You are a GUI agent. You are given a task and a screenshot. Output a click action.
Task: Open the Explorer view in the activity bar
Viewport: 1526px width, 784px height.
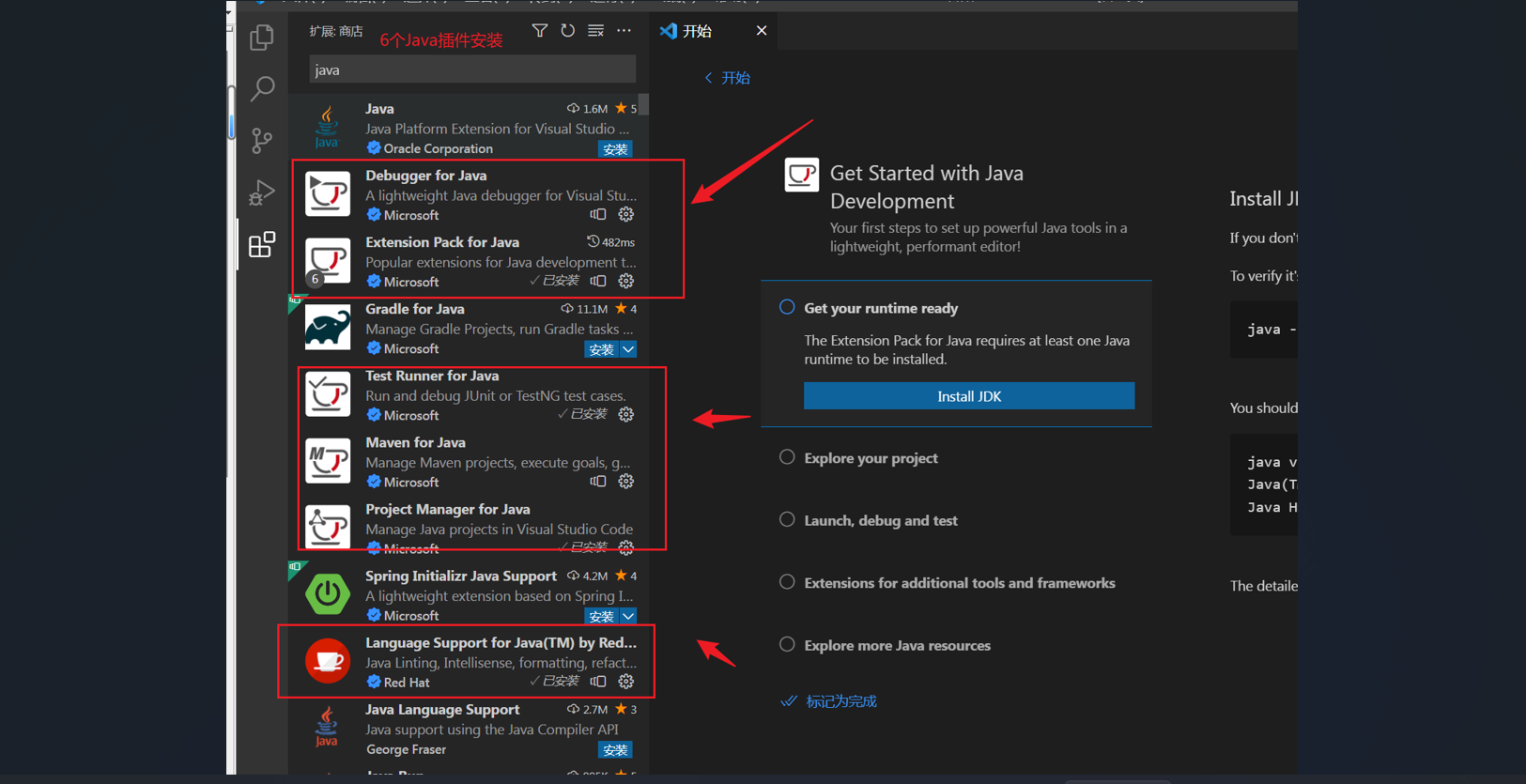pos(262,38)
